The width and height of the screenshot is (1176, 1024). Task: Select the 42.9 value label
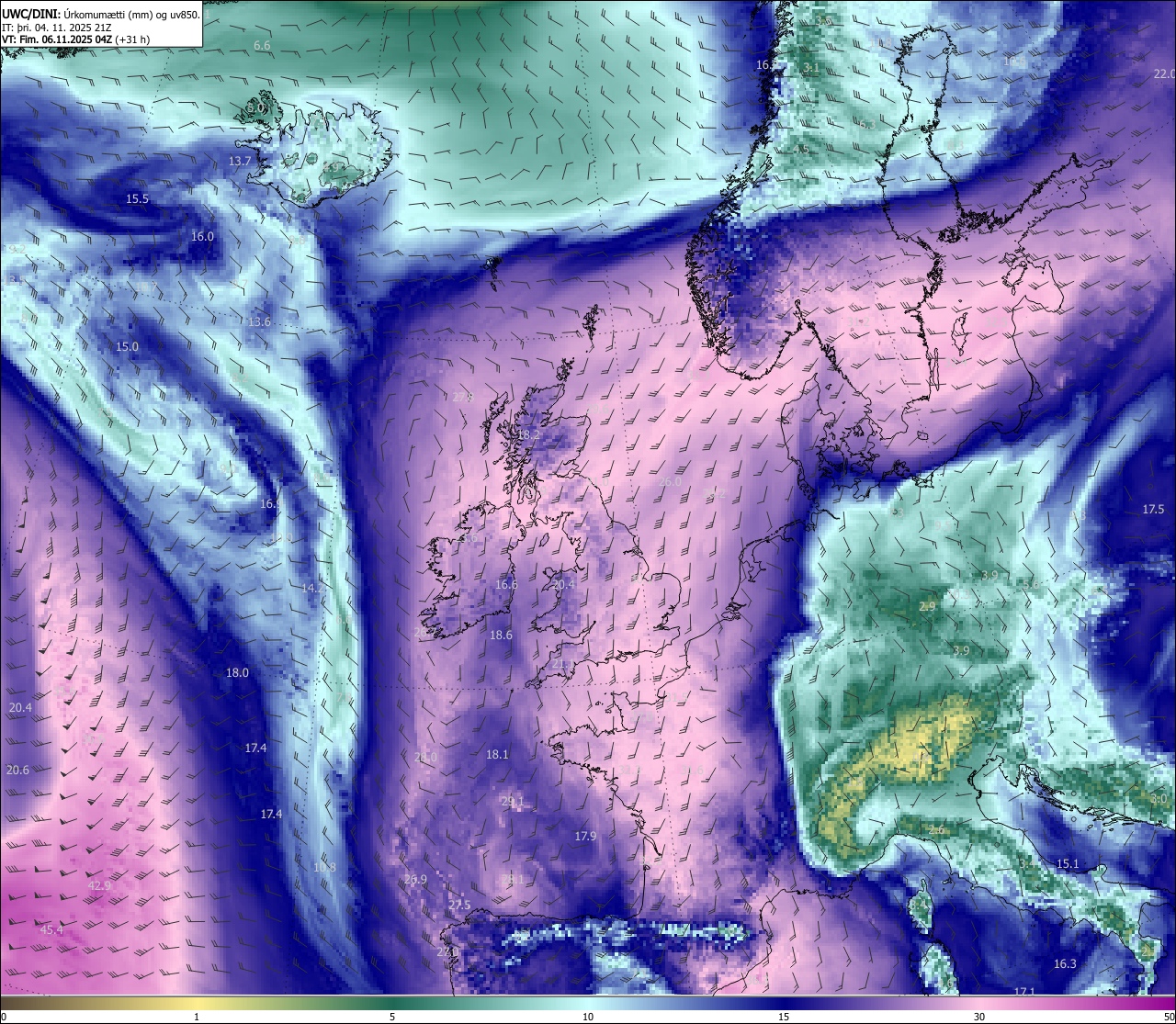point(99,885)
